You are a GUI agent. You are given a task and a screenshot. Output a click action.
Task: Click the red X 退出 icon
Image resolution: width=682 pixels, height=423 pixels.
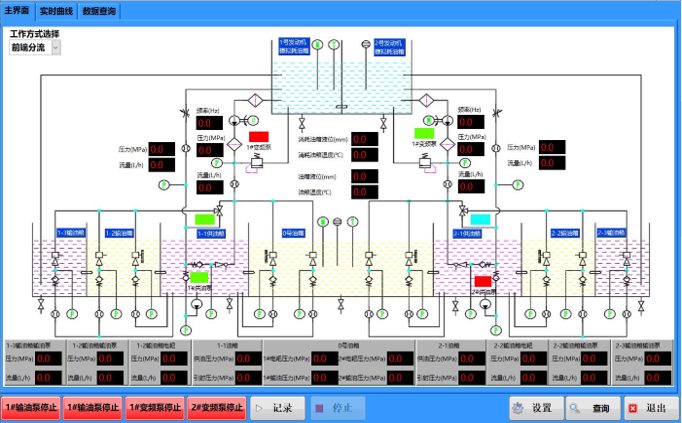pos(633,408)
